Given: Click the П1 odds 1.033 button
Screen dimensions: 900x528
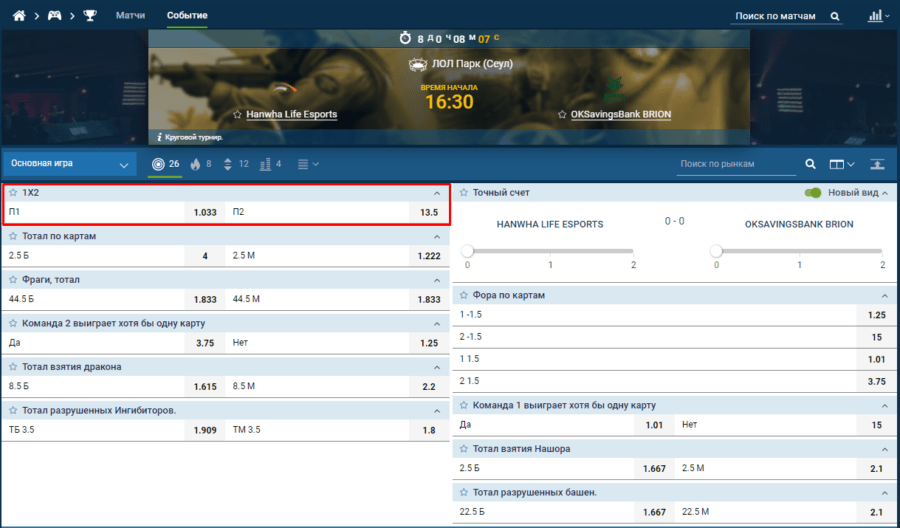Looking at the screenshot, I should [x=205, y=212].
